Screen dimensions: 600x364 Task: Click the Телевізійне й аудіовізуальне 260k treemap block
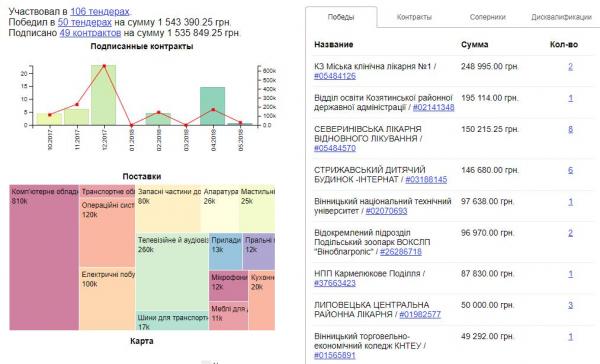pyautogui.click(x=173, y=272)
